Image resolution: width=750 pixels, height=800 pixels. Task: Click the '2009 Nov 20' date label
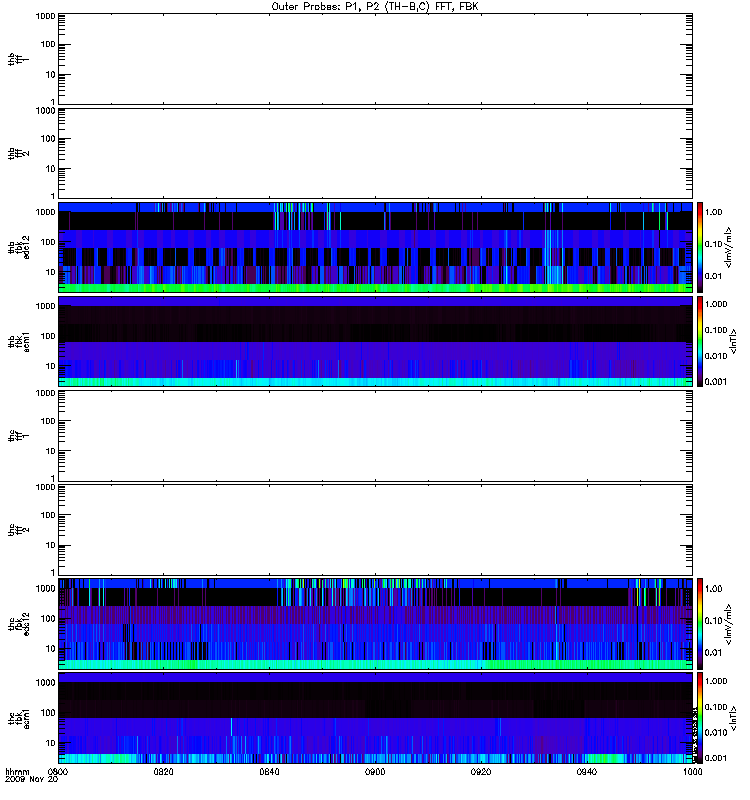coord(32,779)
